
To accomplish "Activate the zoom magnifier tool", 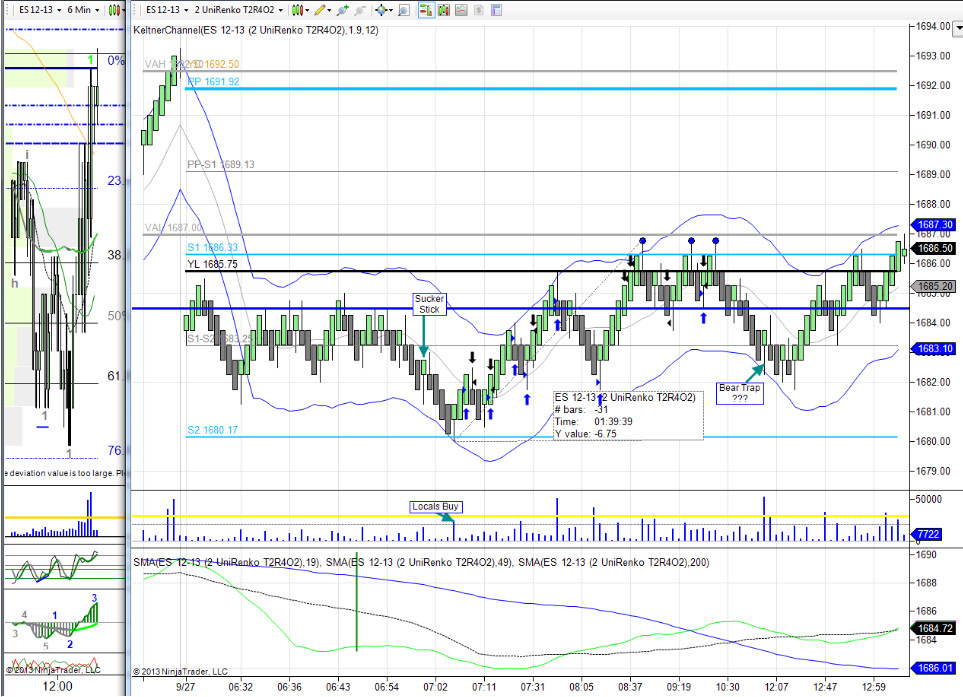I will pyautogui.click(x=404, y=10).
